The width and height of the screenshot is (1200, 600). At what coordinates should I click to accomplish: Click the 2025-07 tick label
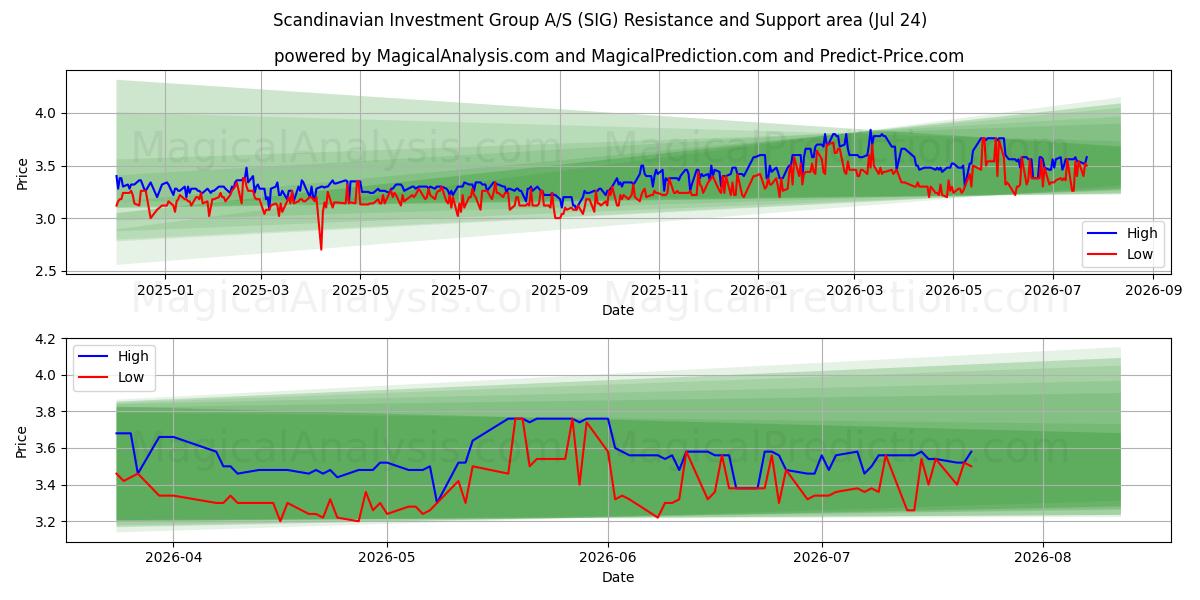tap(459, 290)
